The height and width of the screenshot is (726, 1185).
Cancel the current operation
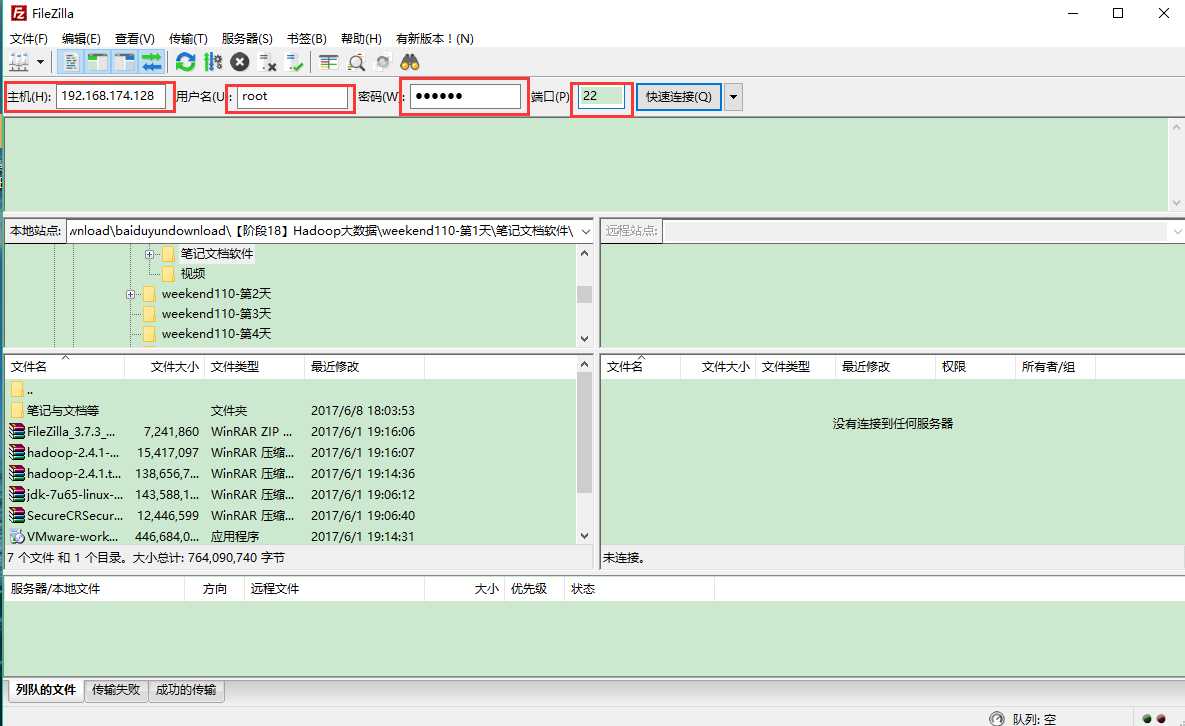[x=240, y=62]
